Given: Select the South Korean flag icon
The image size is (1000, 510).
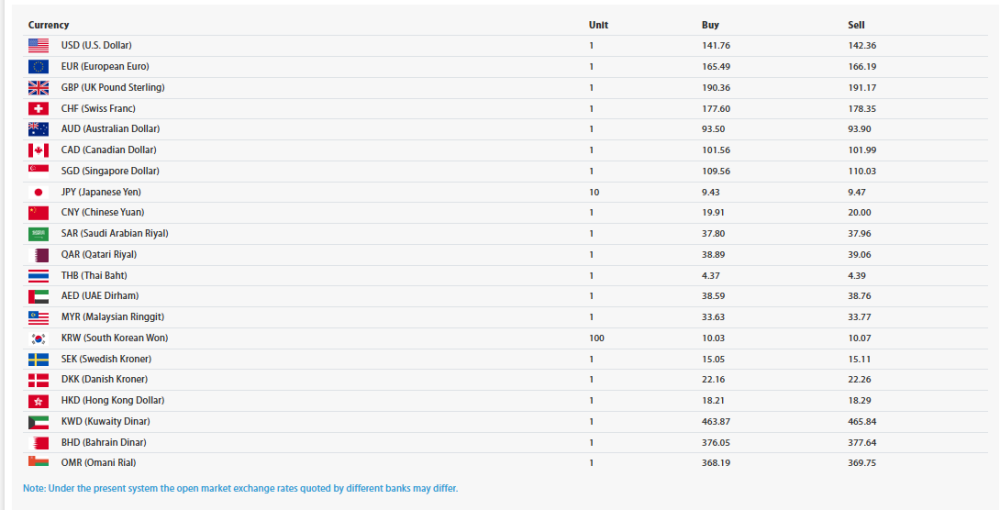Looking at the screenshot, I should click(x=38, y=338).
